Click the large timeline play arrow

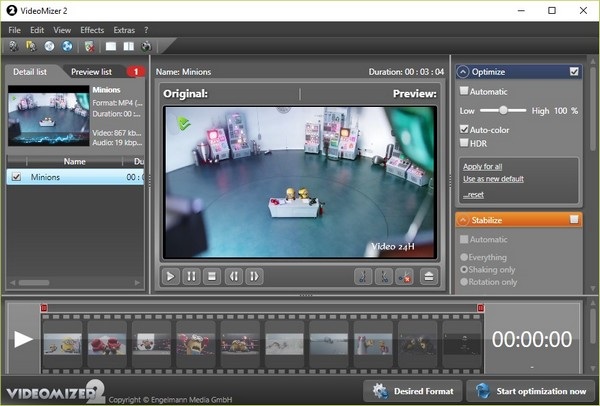23,339
